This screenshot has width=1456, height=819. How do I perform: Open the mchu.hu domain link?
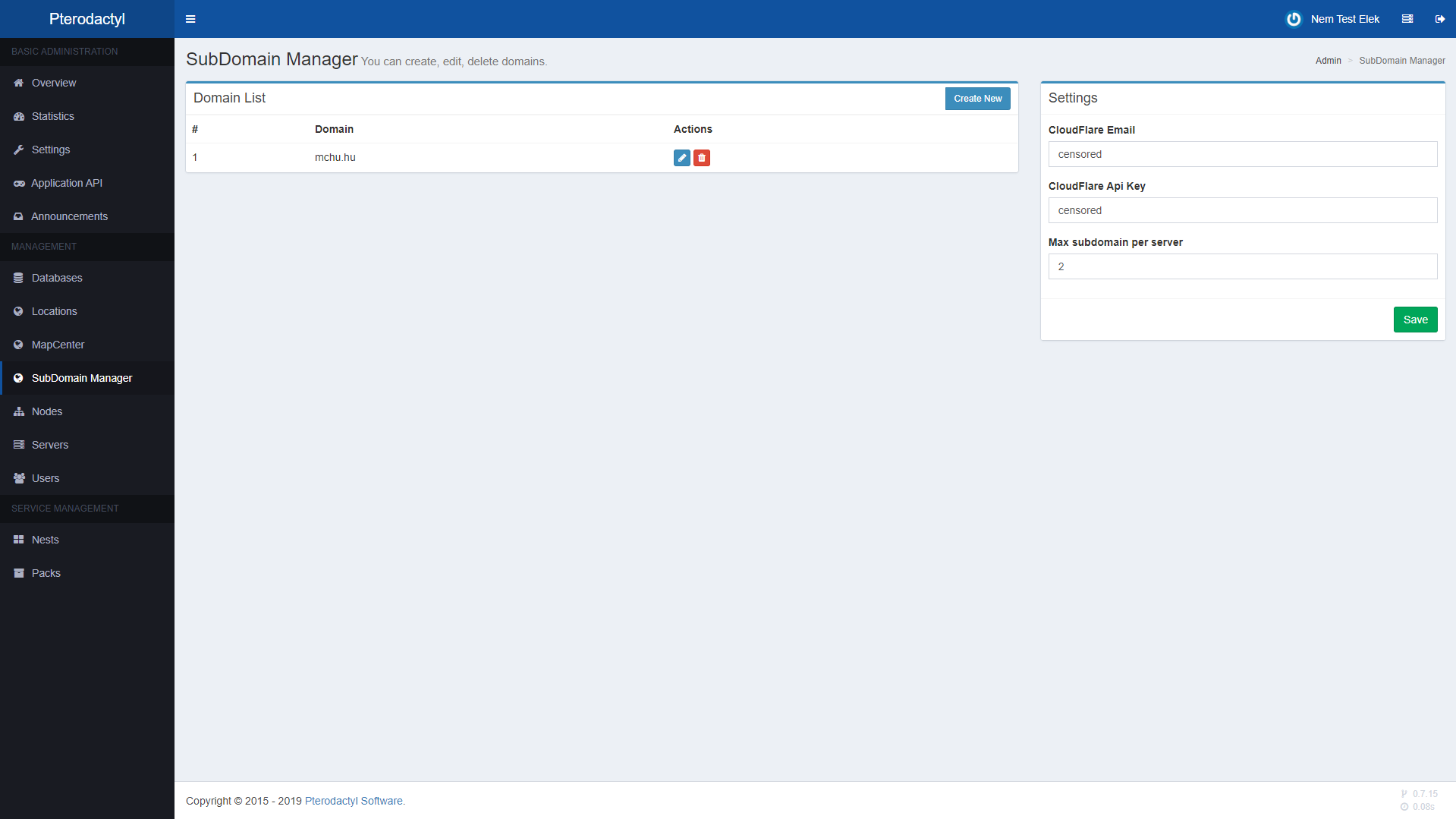(335, 158)
